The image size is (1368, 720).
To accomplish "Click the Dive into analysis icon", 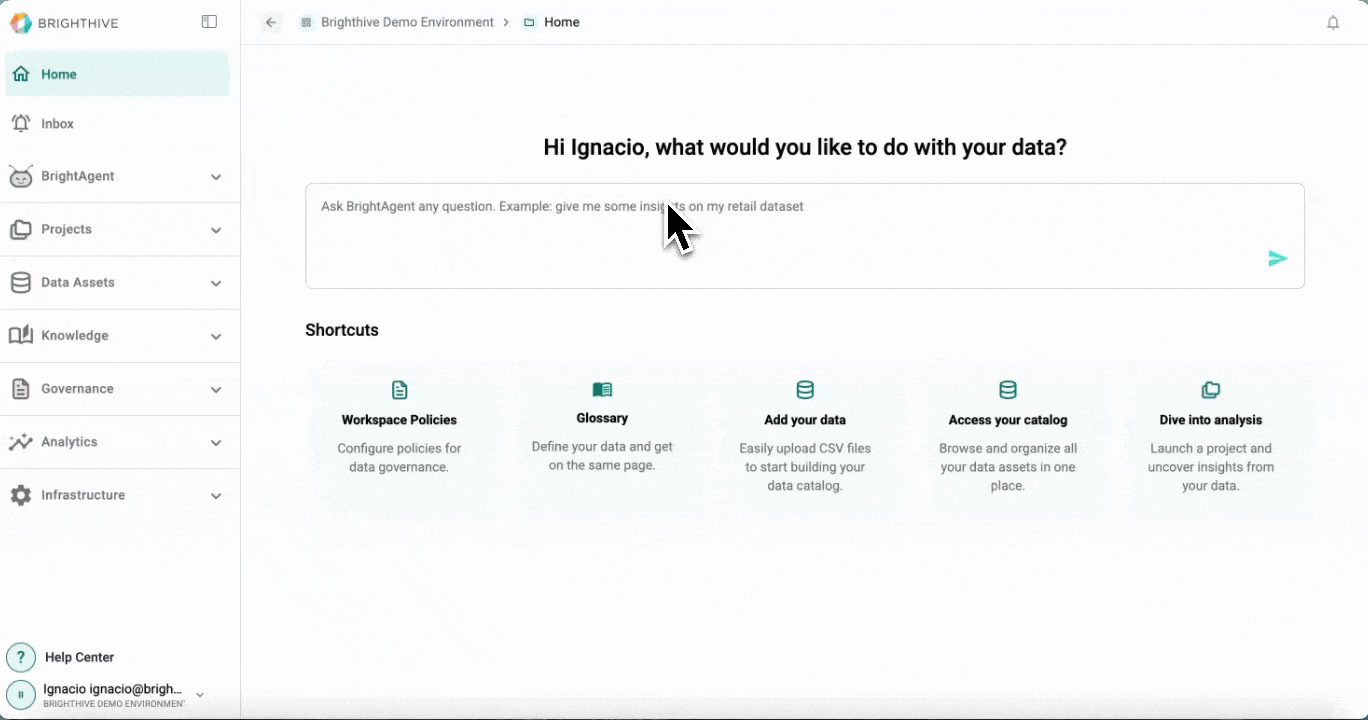I will 1211,390.
